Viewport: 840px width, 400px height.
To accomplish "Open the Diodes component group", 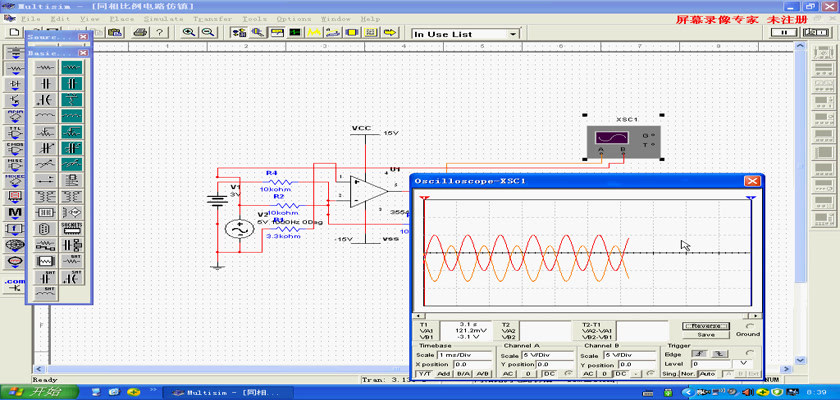I will click(15, 85).
